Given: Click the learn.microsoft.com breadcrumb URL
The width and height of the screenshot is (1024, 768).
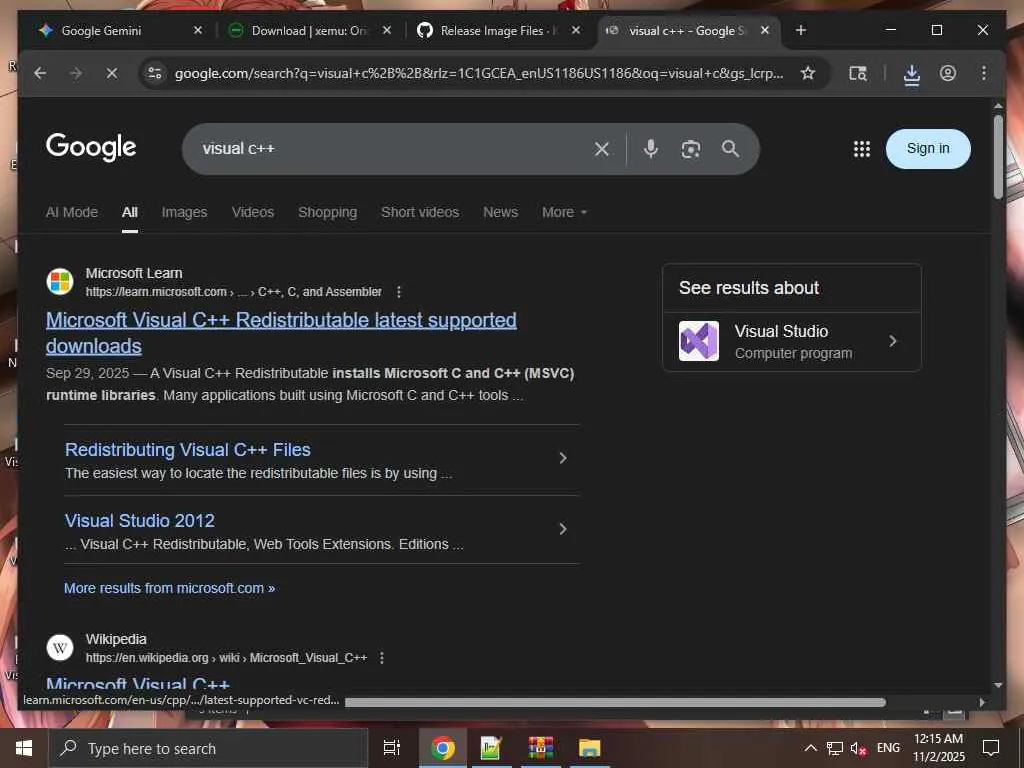Looking at the screenshot, I should point(233,292).
